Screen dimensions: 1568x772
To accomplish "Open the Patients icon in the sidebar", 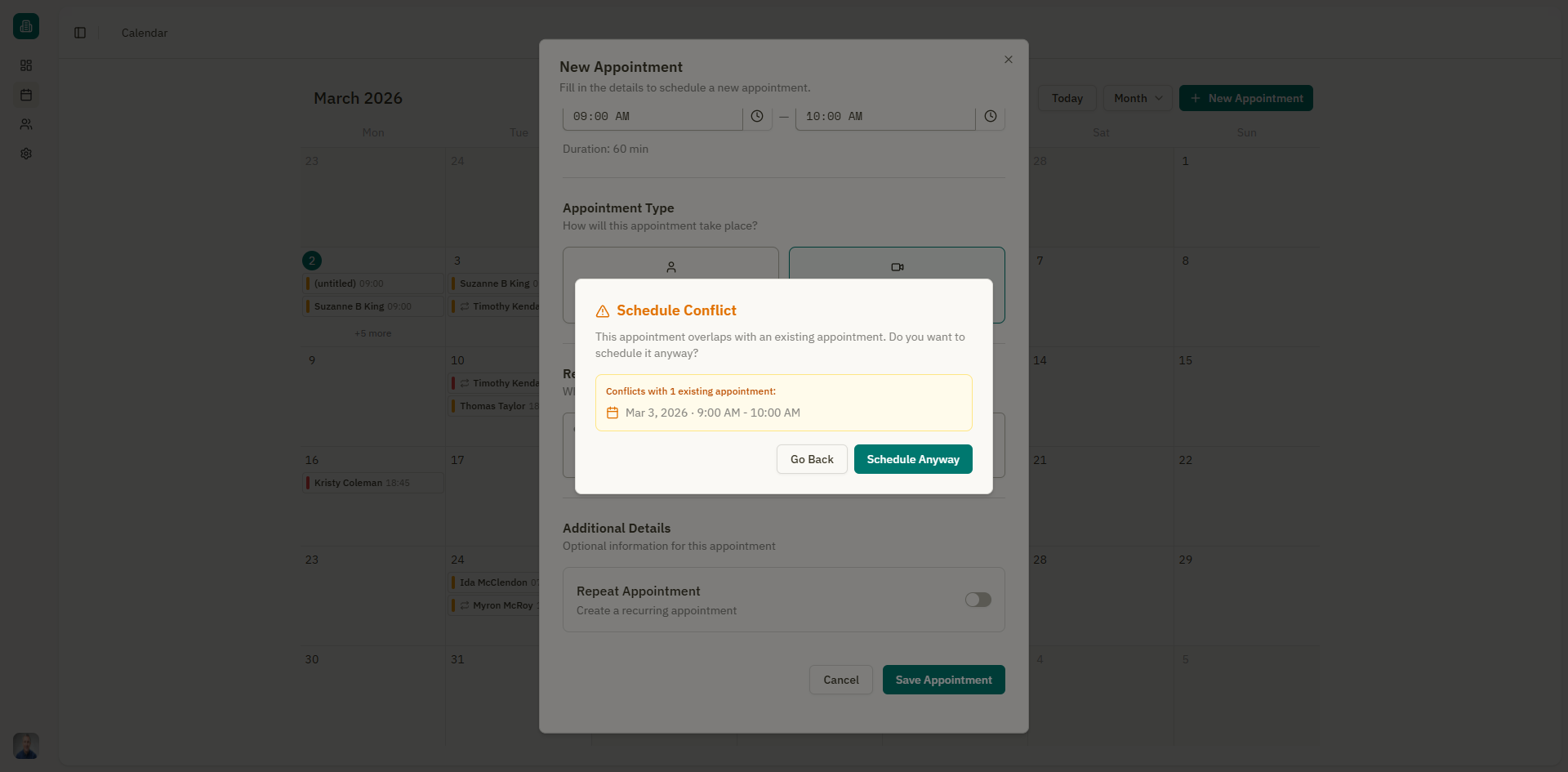I will coord(25,124).
